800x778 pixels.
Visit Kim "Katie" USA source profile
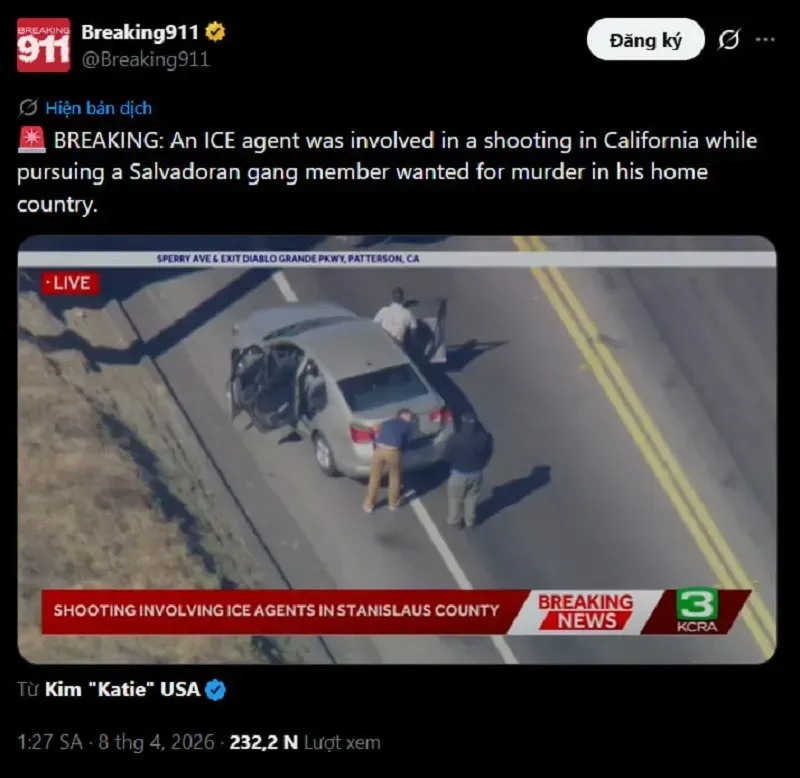122,689
